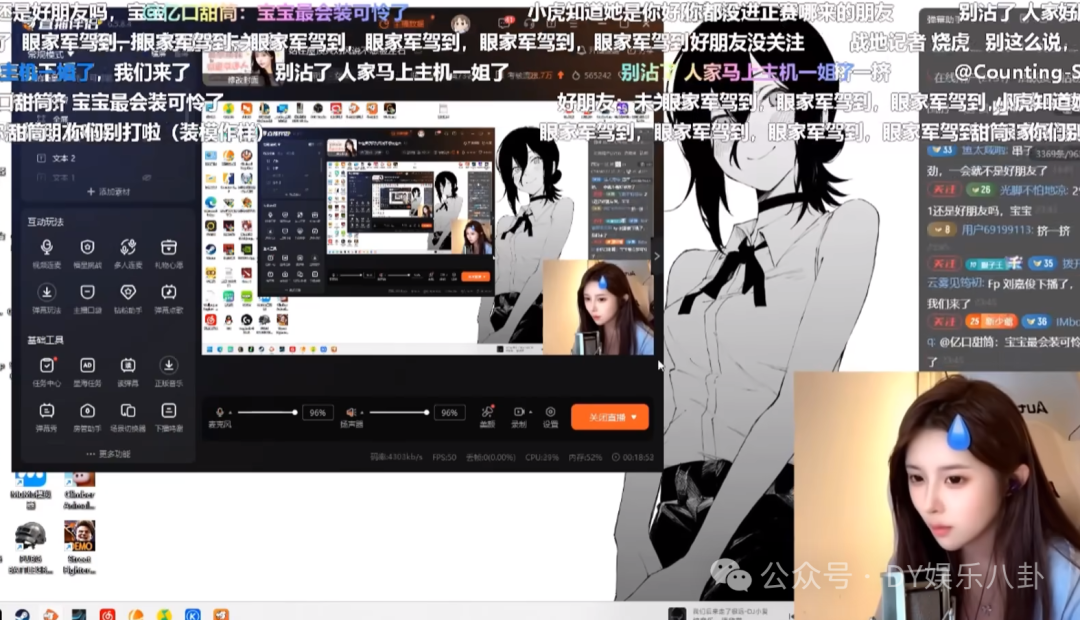Open the 礼物心愿 gift box icon
The image size is (1080, 620).
click(168, 247)
